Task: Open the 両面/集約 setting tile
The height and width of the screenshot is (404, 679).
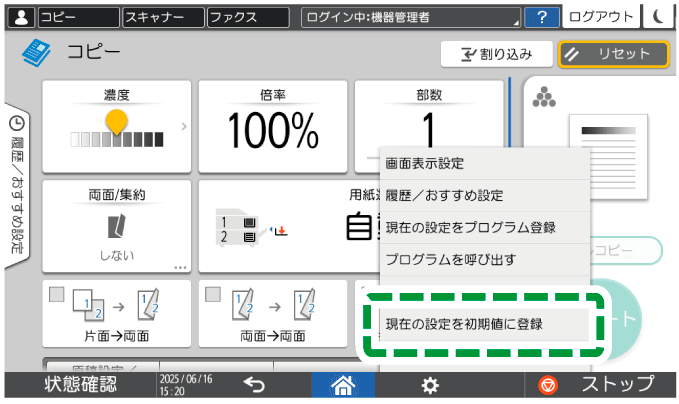Action: pyautogui.click(x=116, y=226)
